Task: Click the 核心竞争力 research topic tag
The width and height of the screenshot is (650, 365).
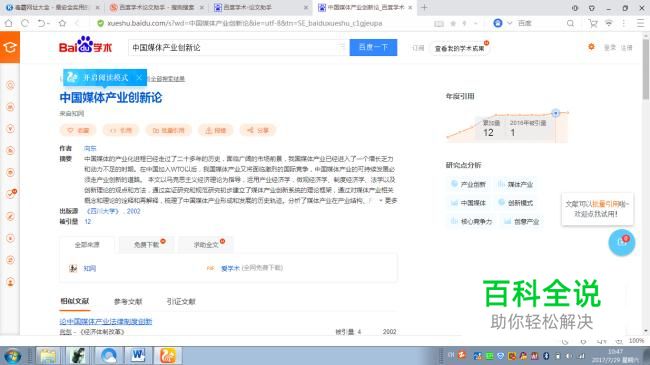Action: (x=471, y=221)
